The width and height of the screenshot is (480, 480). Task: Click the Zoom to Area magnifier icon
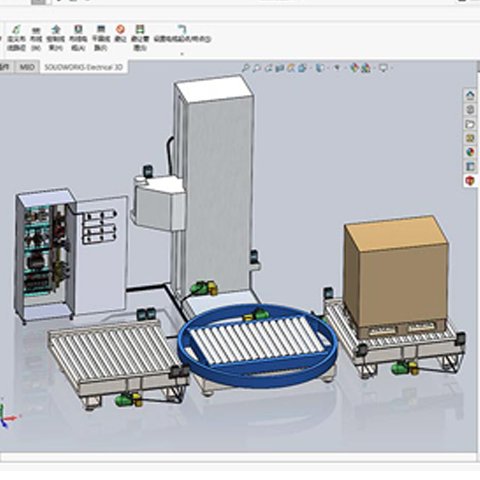(256, 68)
